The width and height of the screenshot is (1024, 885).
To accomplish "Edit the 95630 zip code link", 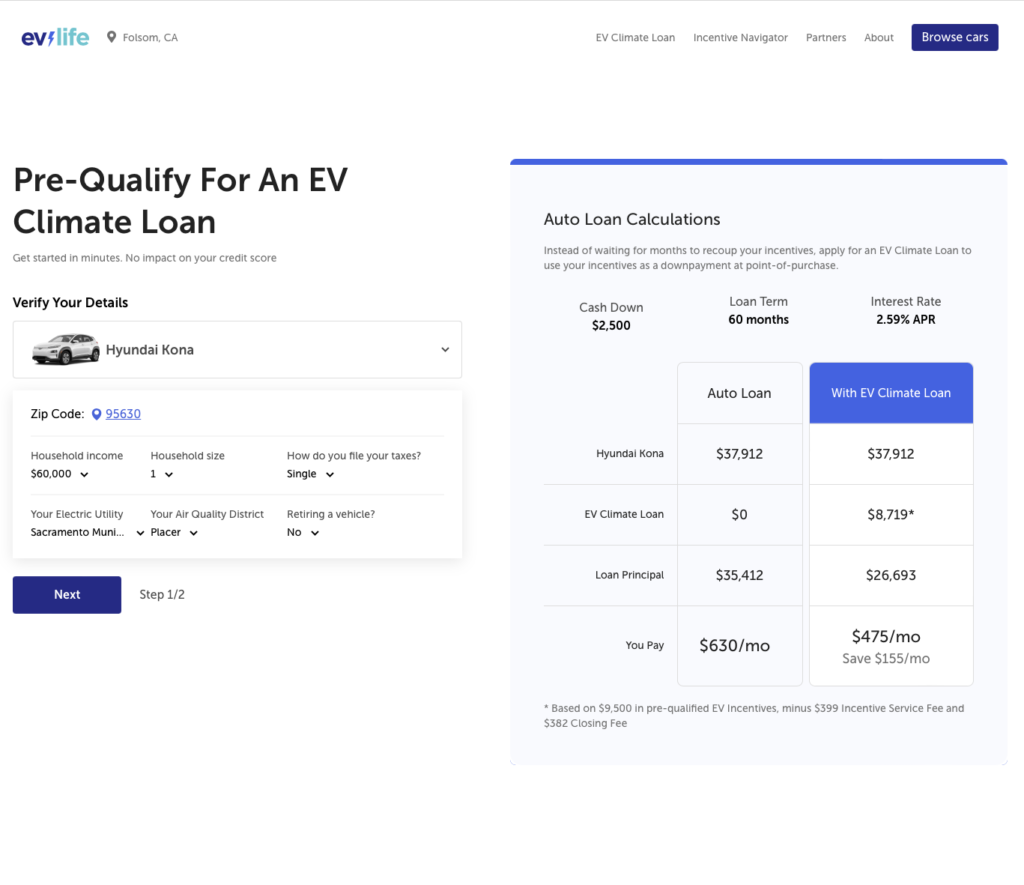I will coord(123,414).
